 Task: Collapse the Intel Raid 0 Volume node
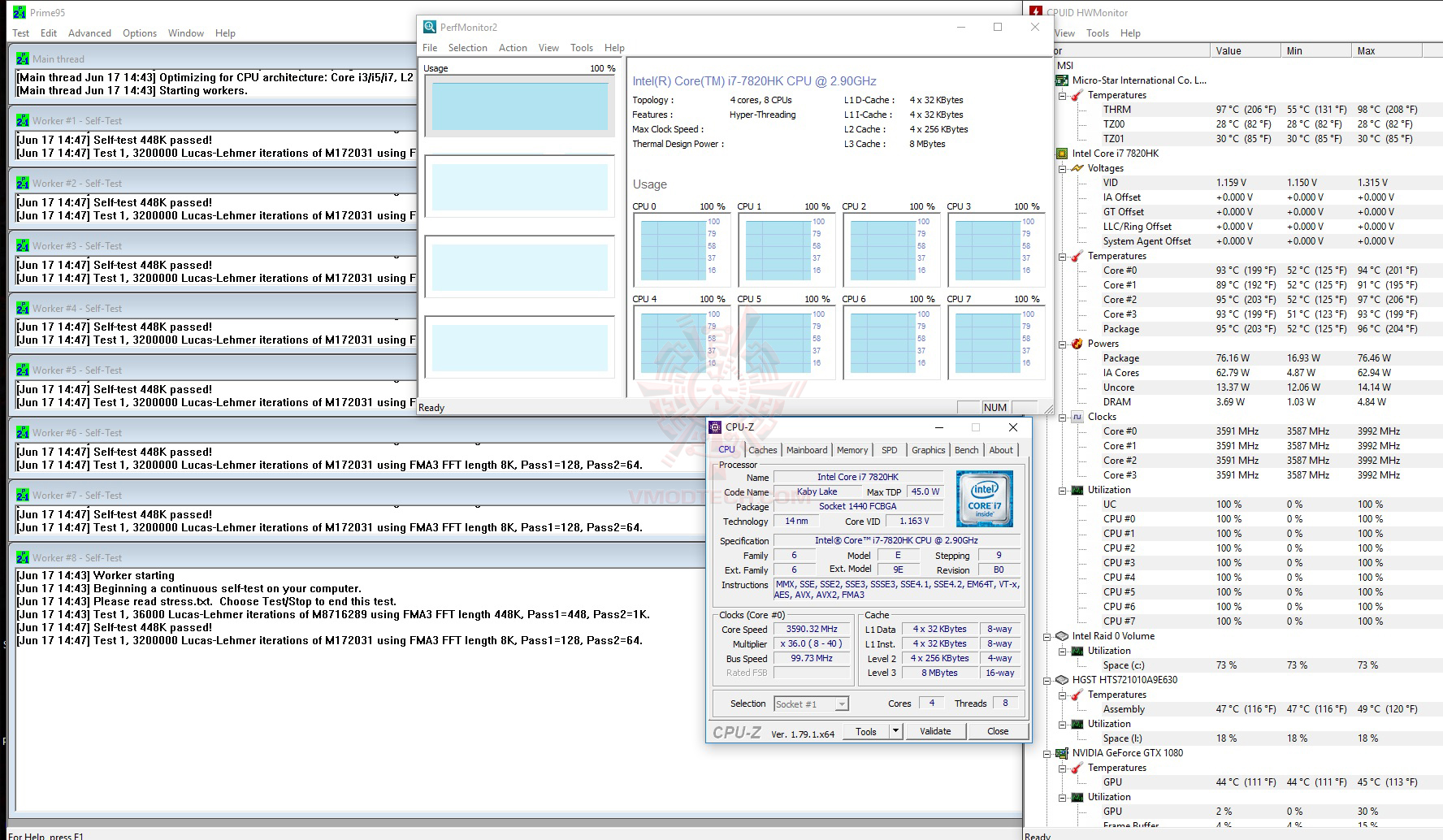(1047, 636)
